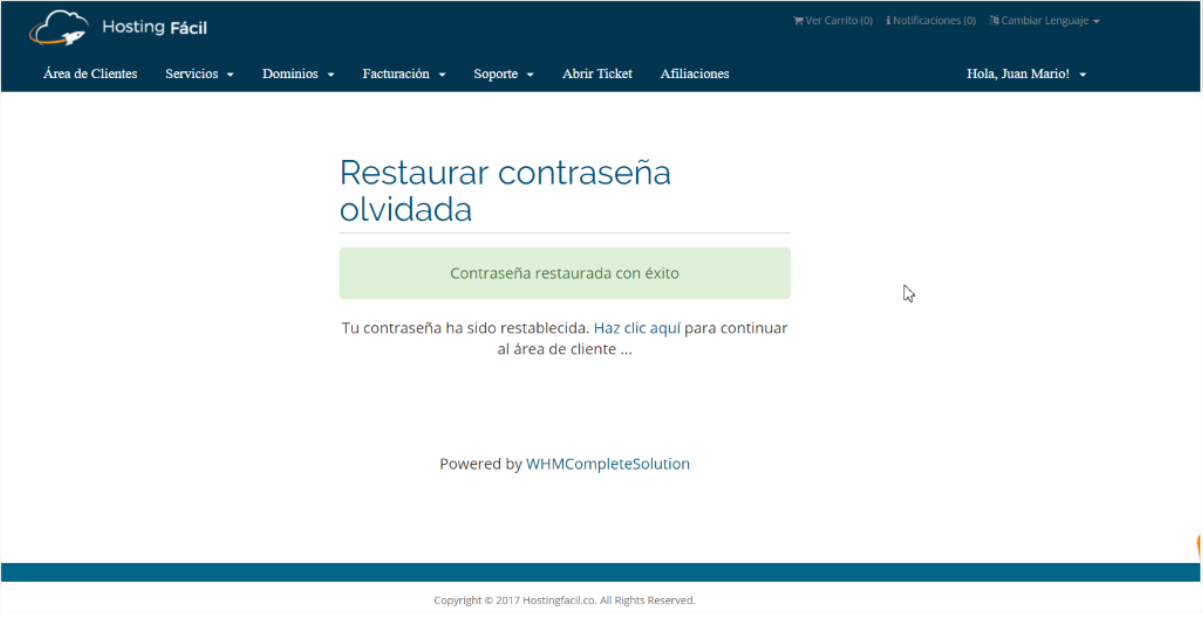The width and height of the screenshot is (1203, 638).
Task: Expand the Servicios dropdown menu
Action: tap(199, 74)
